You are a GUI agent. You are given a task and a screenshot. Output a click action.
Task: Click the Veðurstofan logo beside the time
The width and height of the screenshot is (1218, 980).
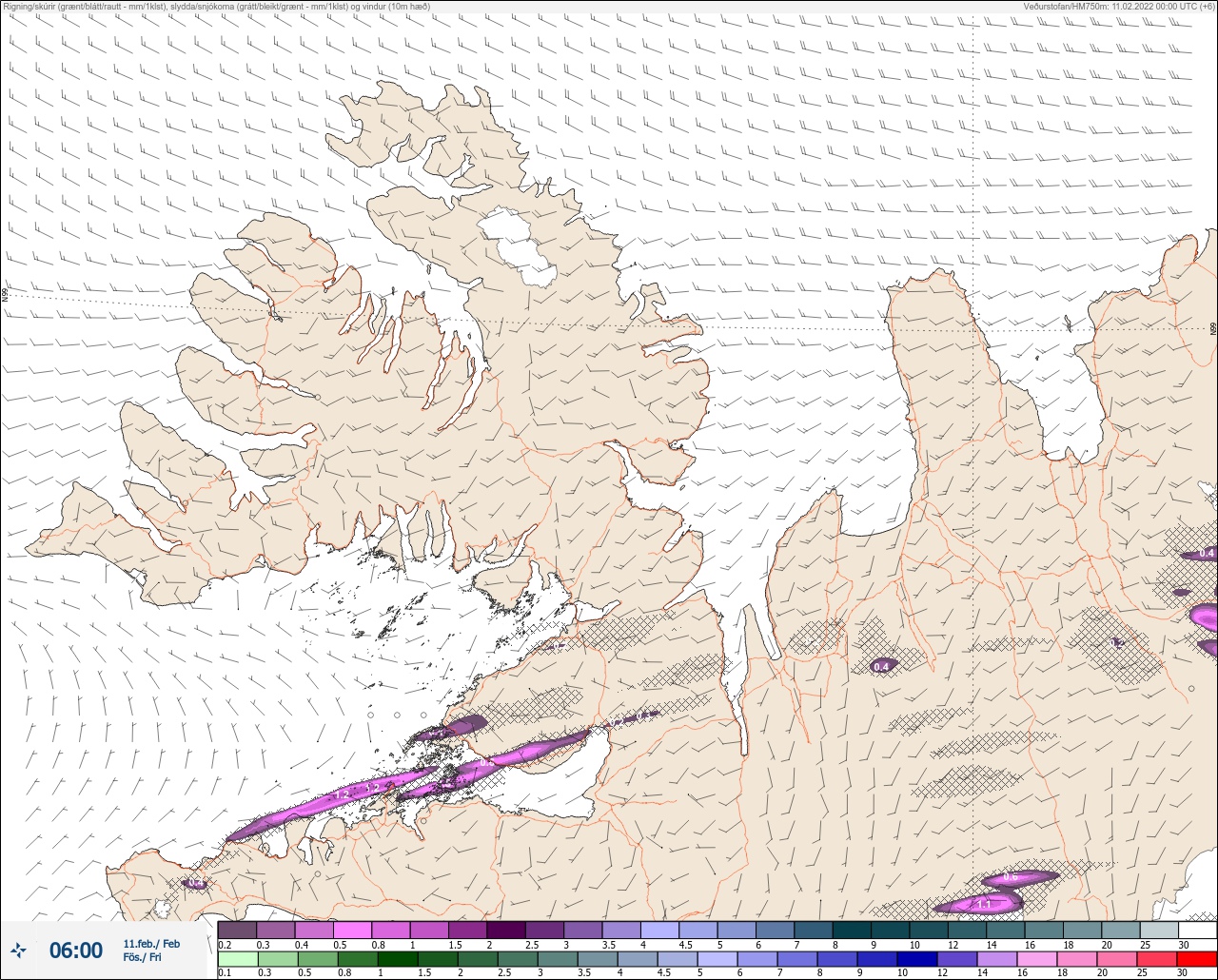click(18, 950)
